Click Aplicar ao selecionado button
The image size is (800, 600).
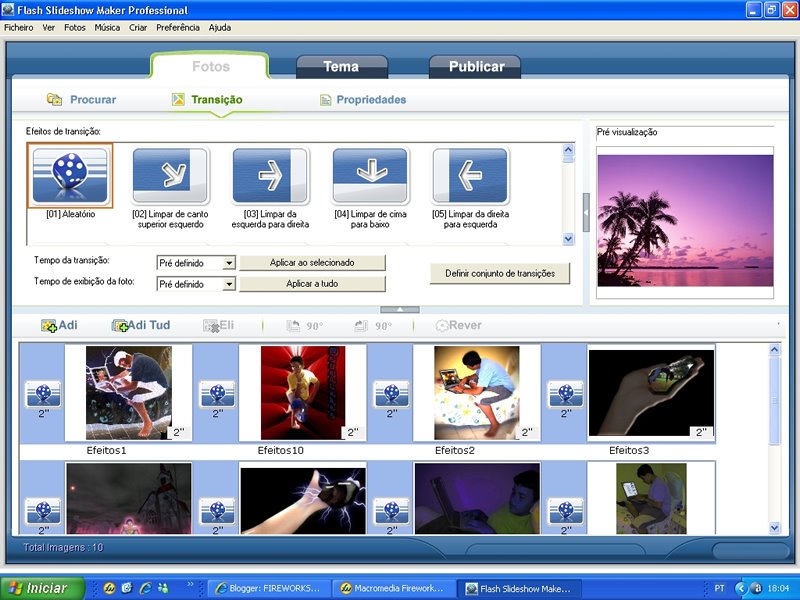pyautogui.click(x=312, y=263)
